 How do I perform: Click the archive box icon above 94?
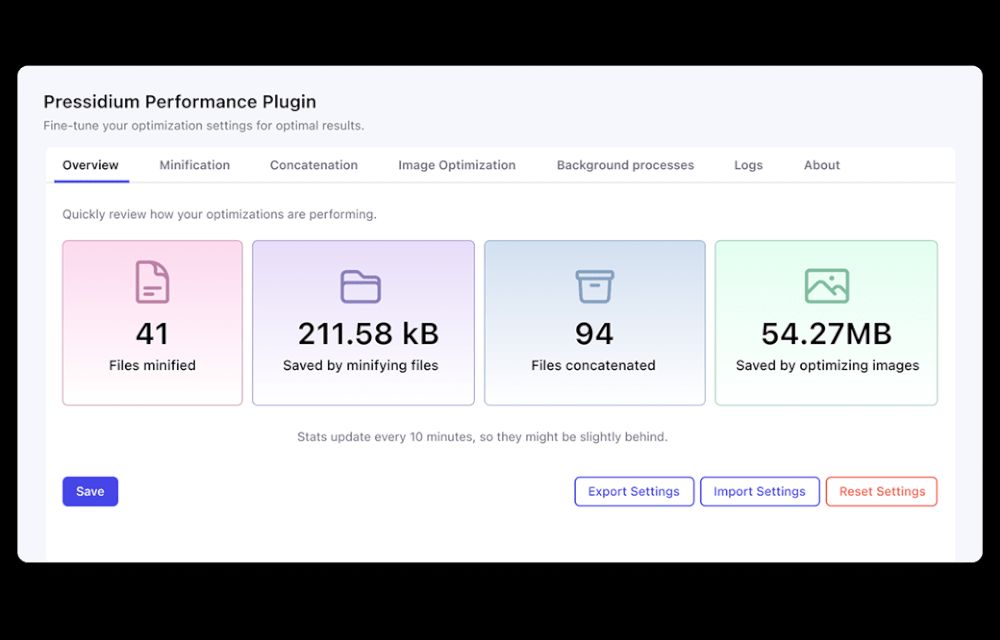click(x=594, y=286)
